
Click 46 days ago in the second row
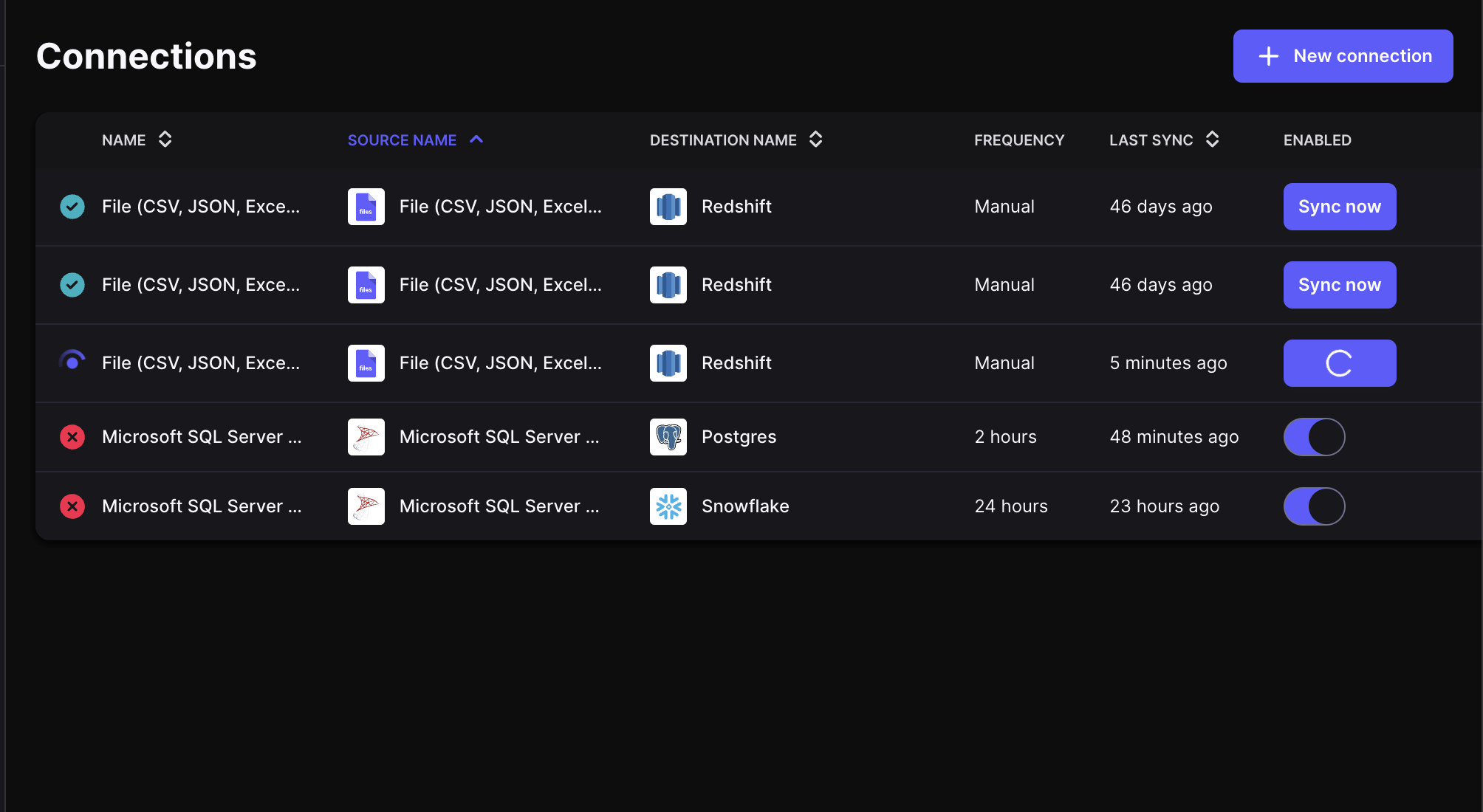(x=1161, y=285)
